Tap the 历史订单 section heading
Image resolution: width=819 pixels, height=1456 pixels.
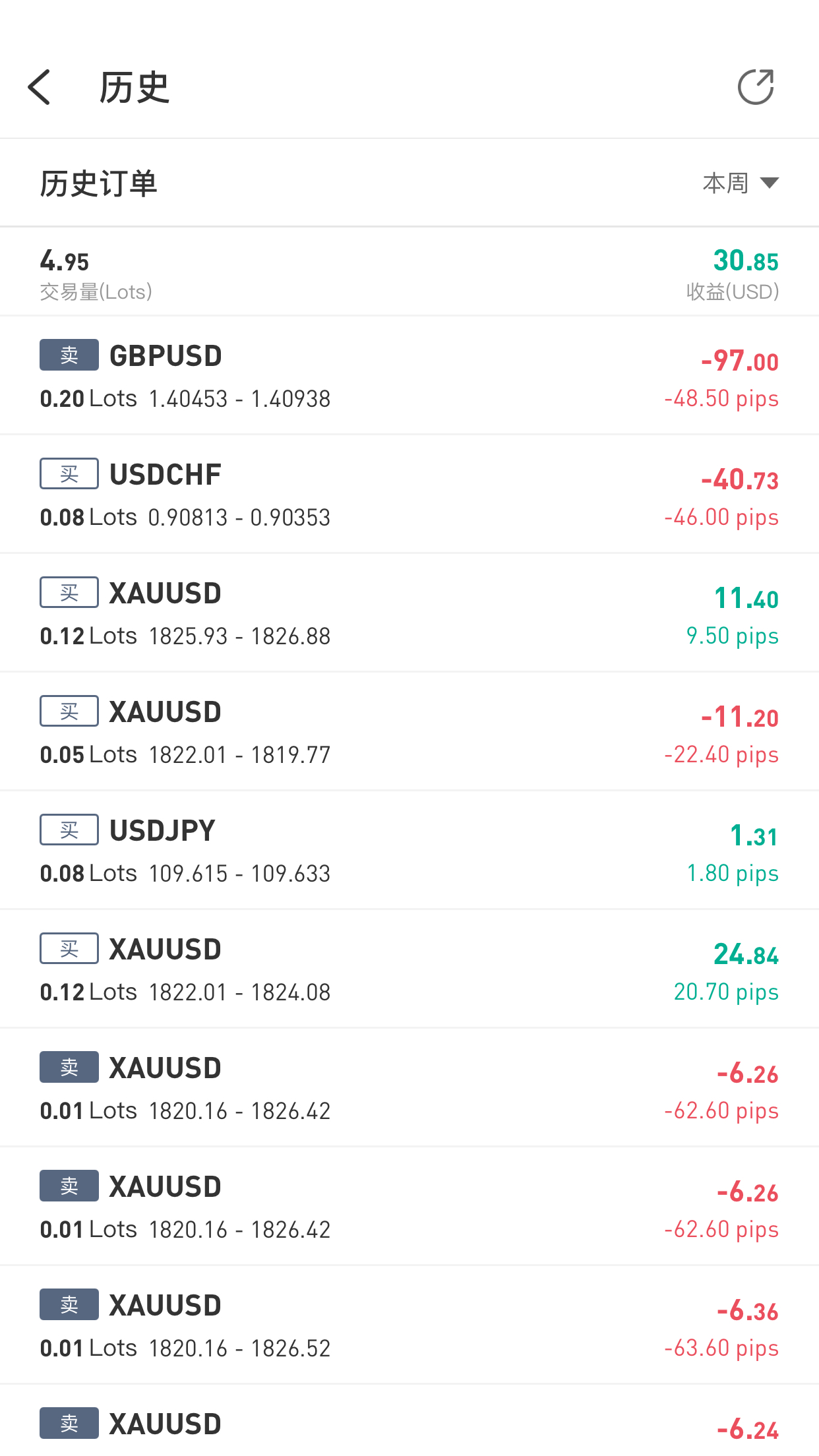coord(98,183)
